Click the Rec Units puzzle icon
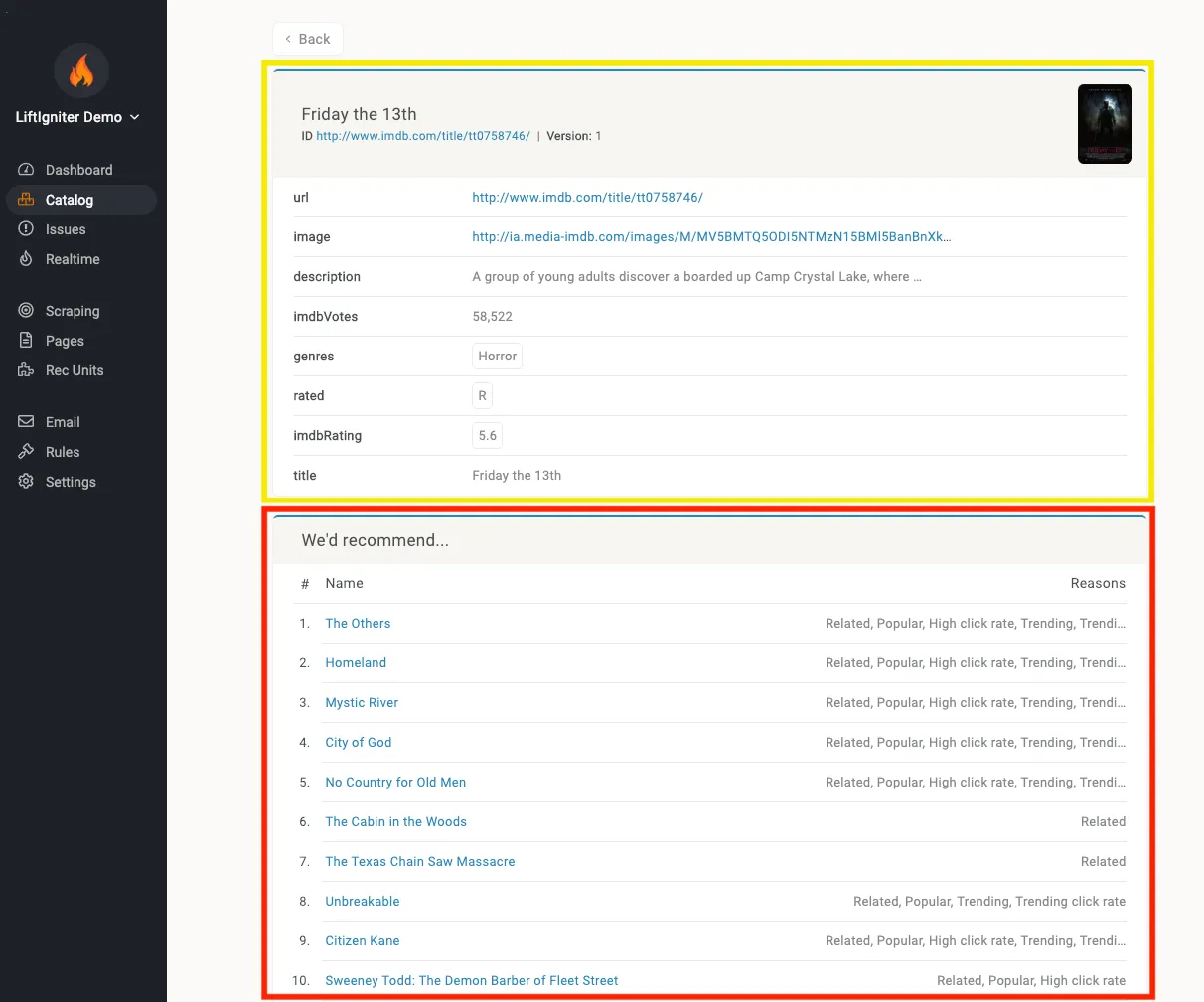 [x=26, y=370]
